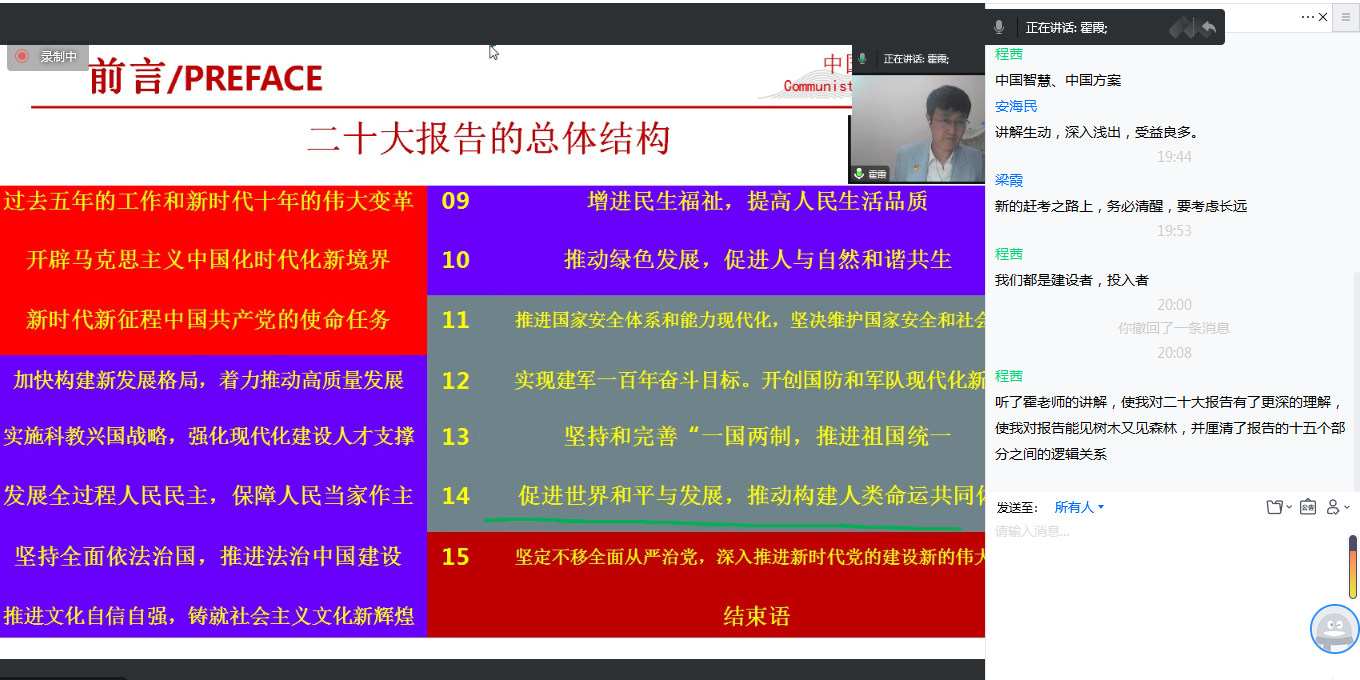Click the chat panel vertical scrollbar
The width and height of the screenshot is (1360, 680).
pos(1354,380)
